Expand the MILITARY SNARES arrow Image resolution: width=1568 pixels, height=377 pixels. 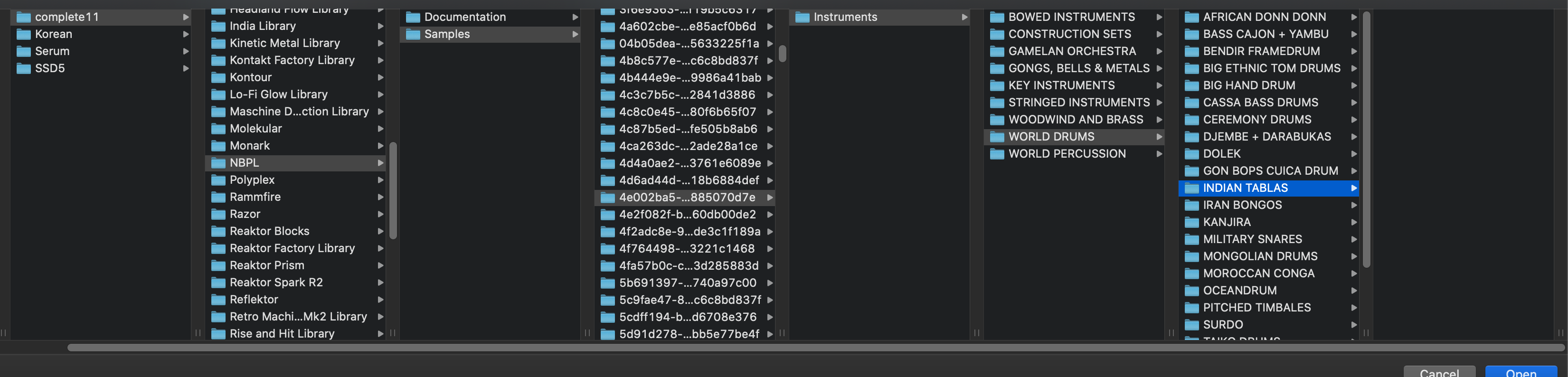1354,239
